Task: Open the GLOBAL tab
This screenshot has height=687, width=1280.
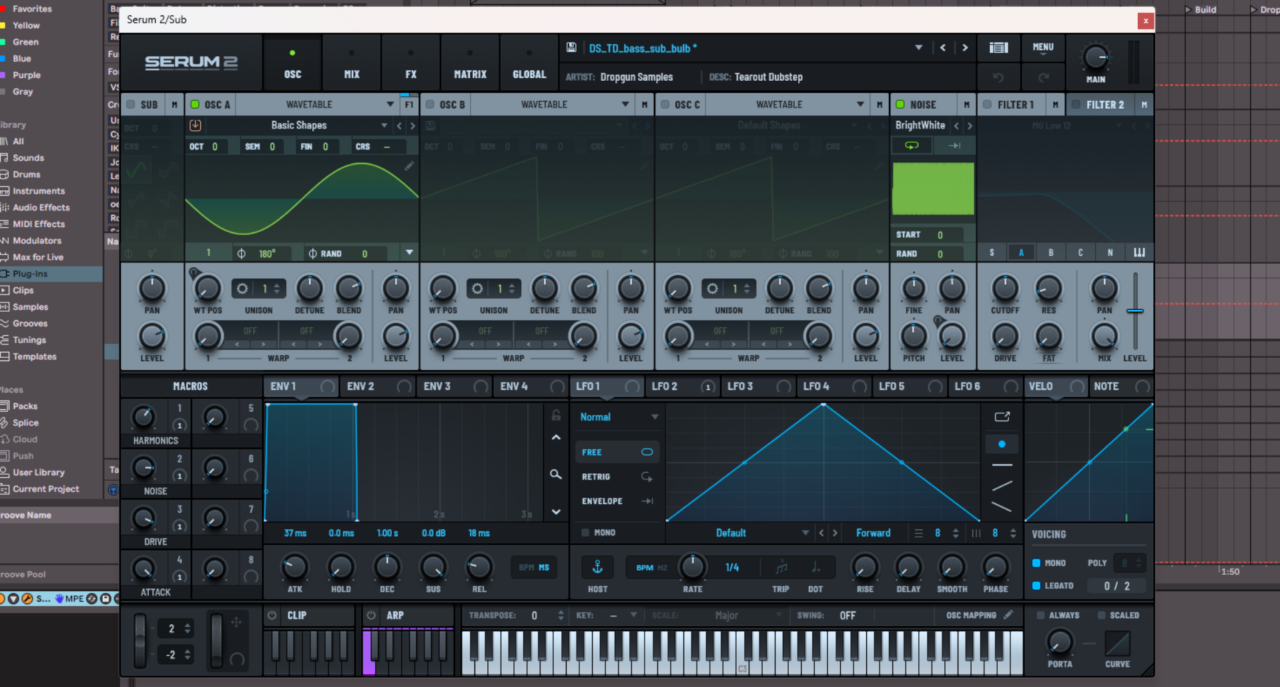Action: point(529,64)
